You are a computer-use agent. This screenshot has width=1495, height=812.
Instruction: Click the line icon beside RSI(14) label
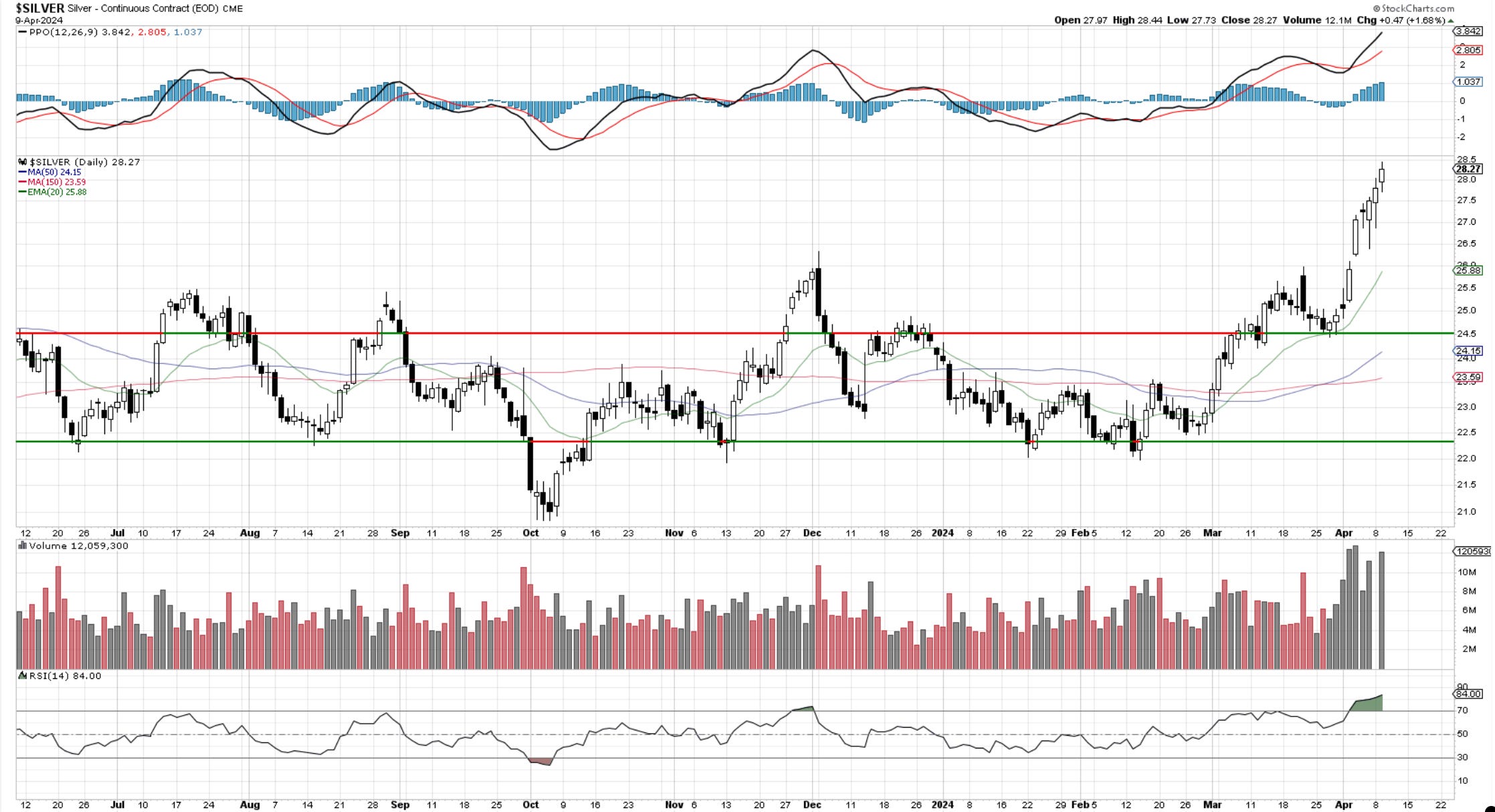[23, 676]
